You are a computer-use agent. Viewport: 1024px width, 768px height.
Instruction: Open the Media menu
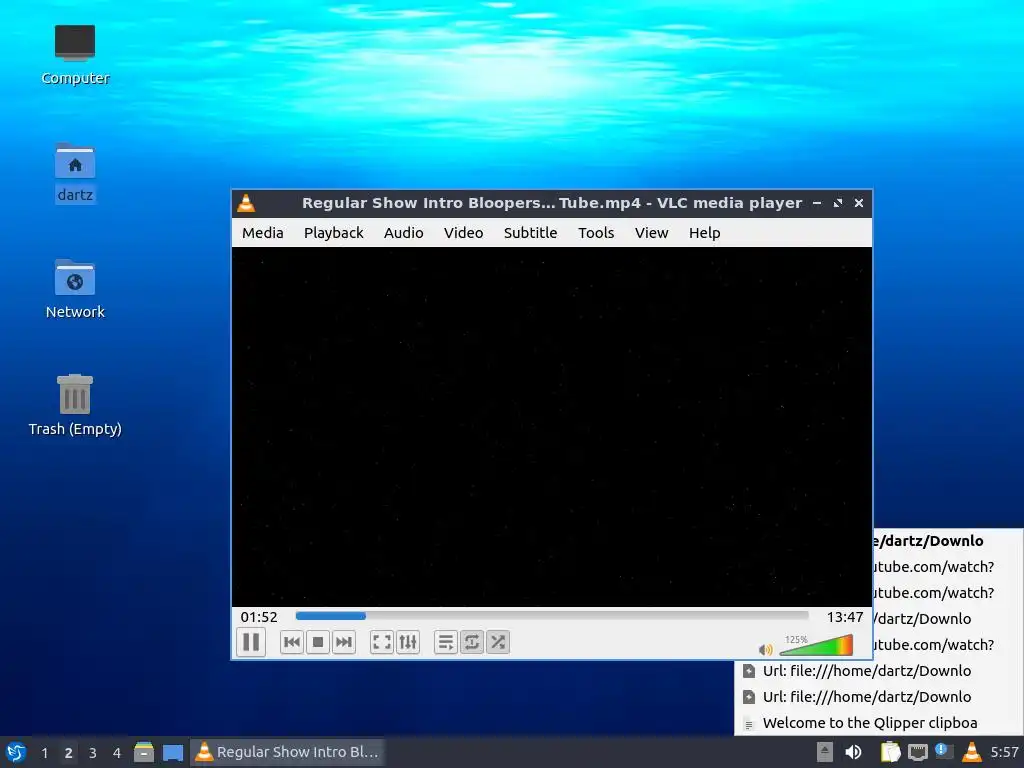pyautogui.click(x=263, y=232)
